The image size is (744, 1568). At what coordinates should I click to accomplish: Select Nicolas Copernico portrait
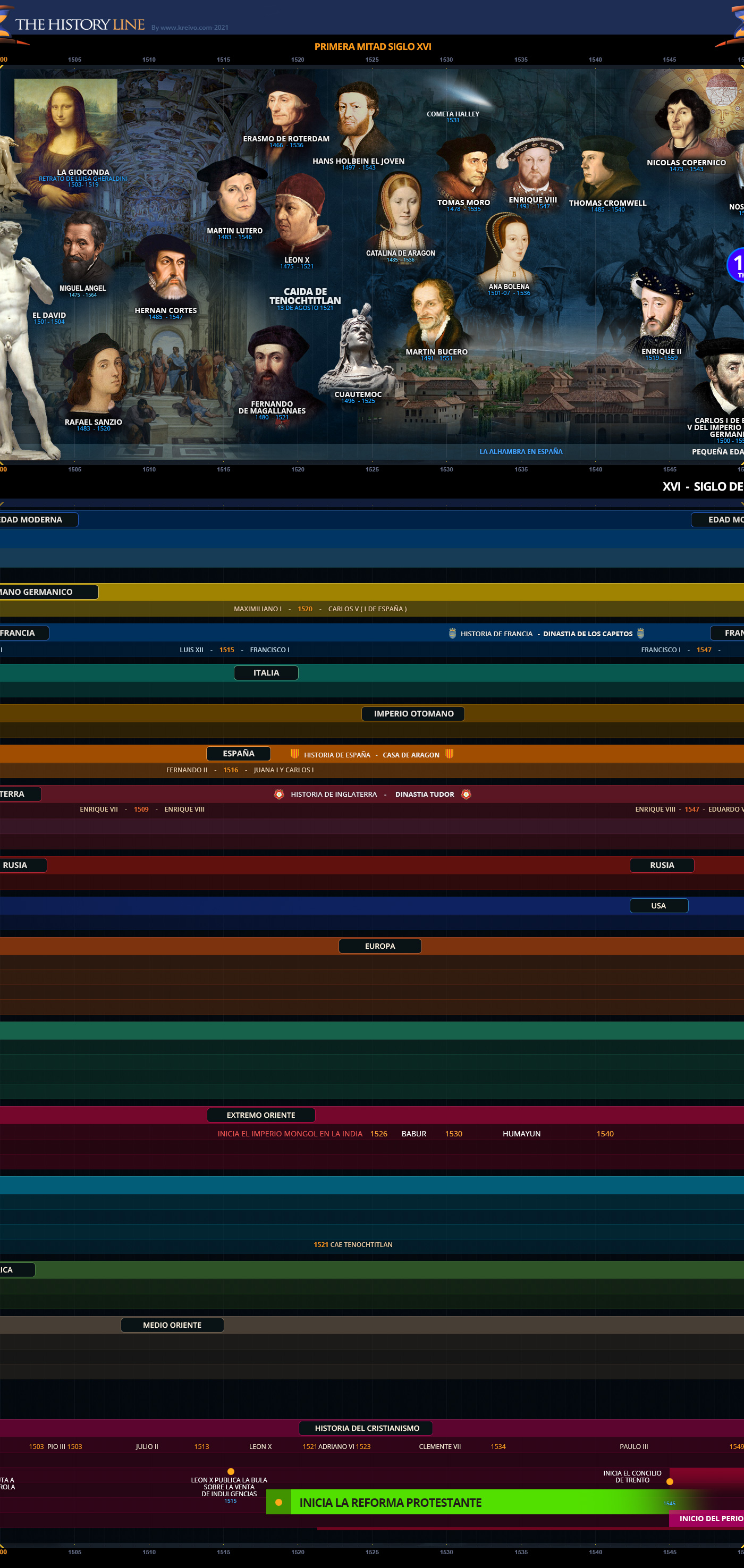pyautogui.click(x=684, y=123)
